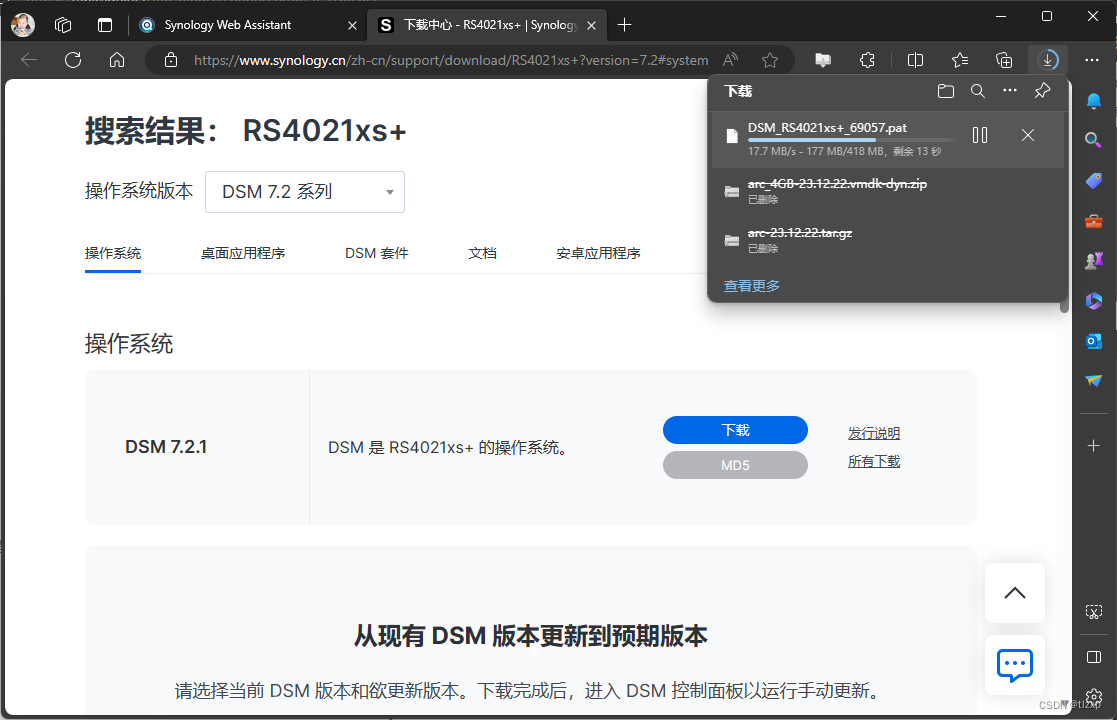View site information lock icon
Screen dimensions: 1117x720
coord(171,60)
